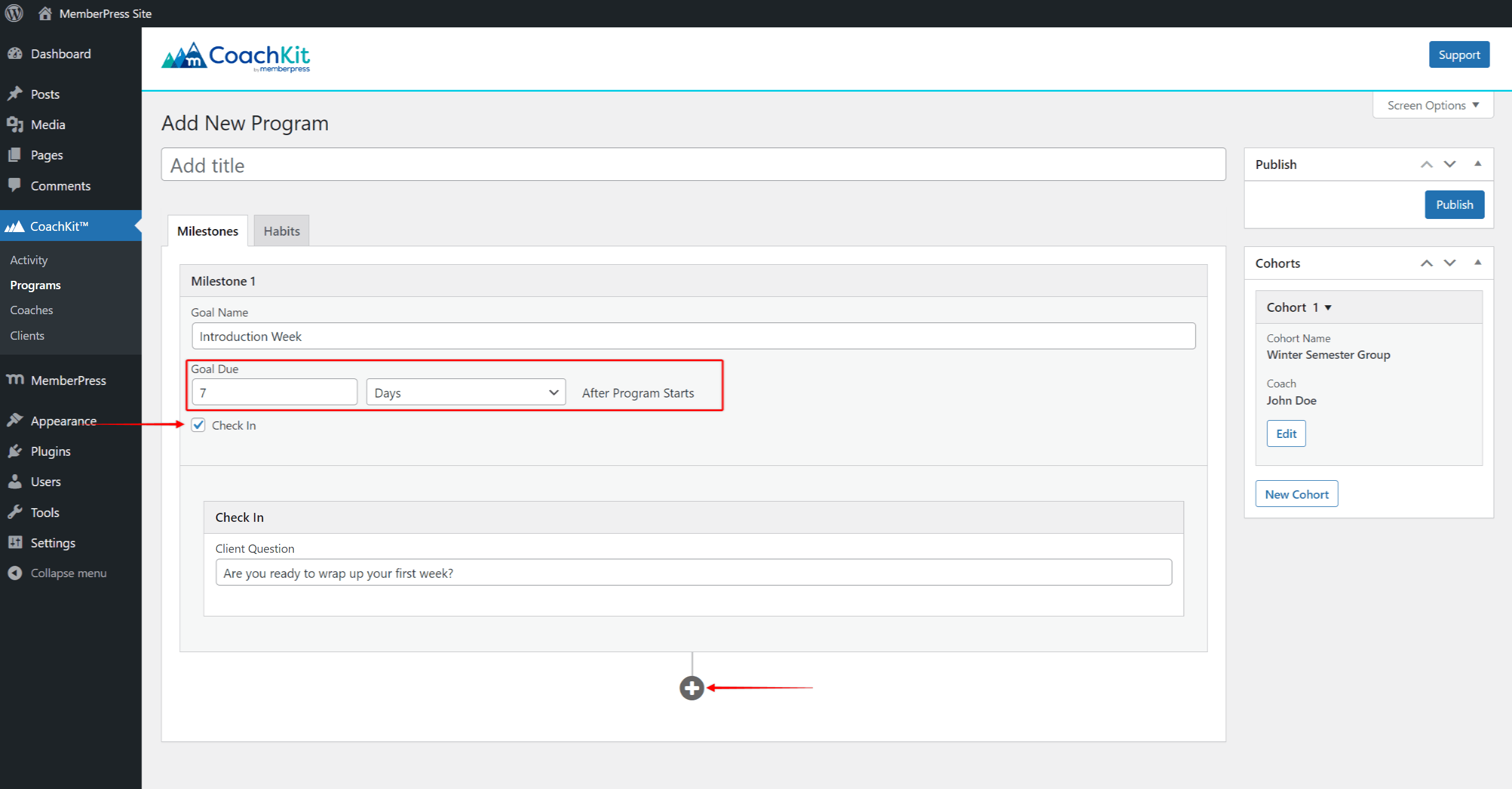This screenshot has width=1512, height=789.
Task: Select Days from the goal due dropdown
Action: tap(465, 392)
